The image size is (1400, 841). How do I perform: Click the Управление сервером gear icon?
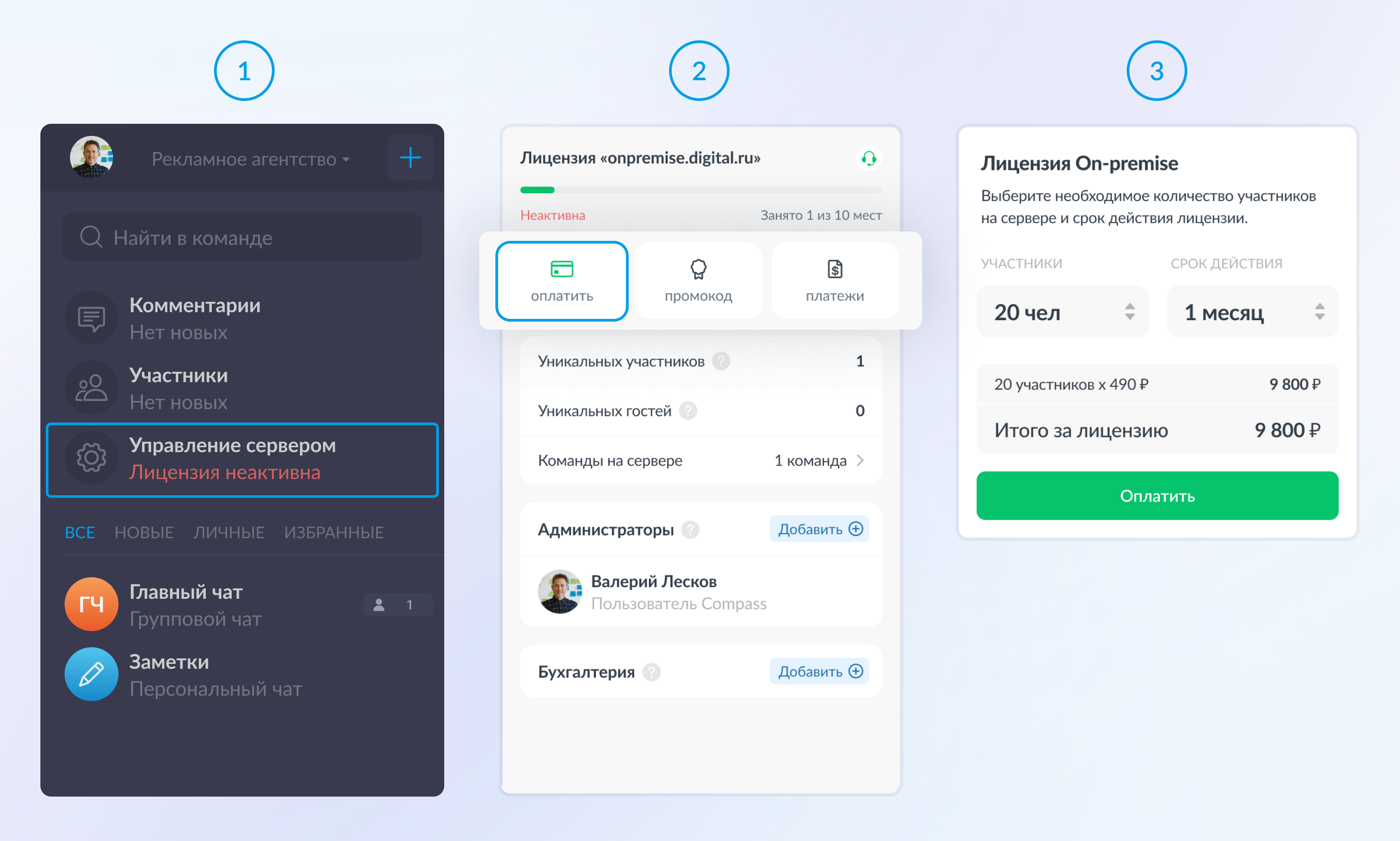pos(91,458)
